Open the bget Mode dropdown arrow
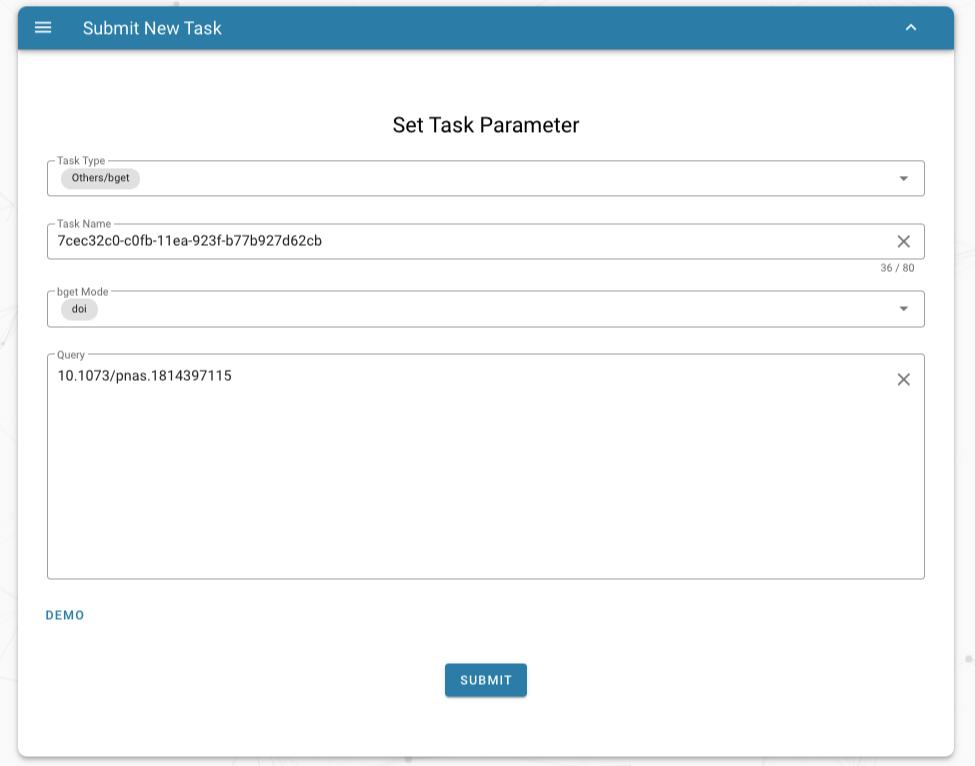The height and width of the screenshot is (766, 975). click(903, 308)
